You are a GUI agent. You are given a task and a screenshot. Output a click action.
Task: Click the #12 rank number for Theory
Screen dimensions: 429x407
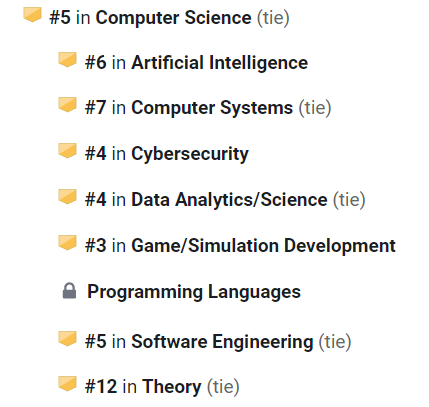[x=101, y=387]
